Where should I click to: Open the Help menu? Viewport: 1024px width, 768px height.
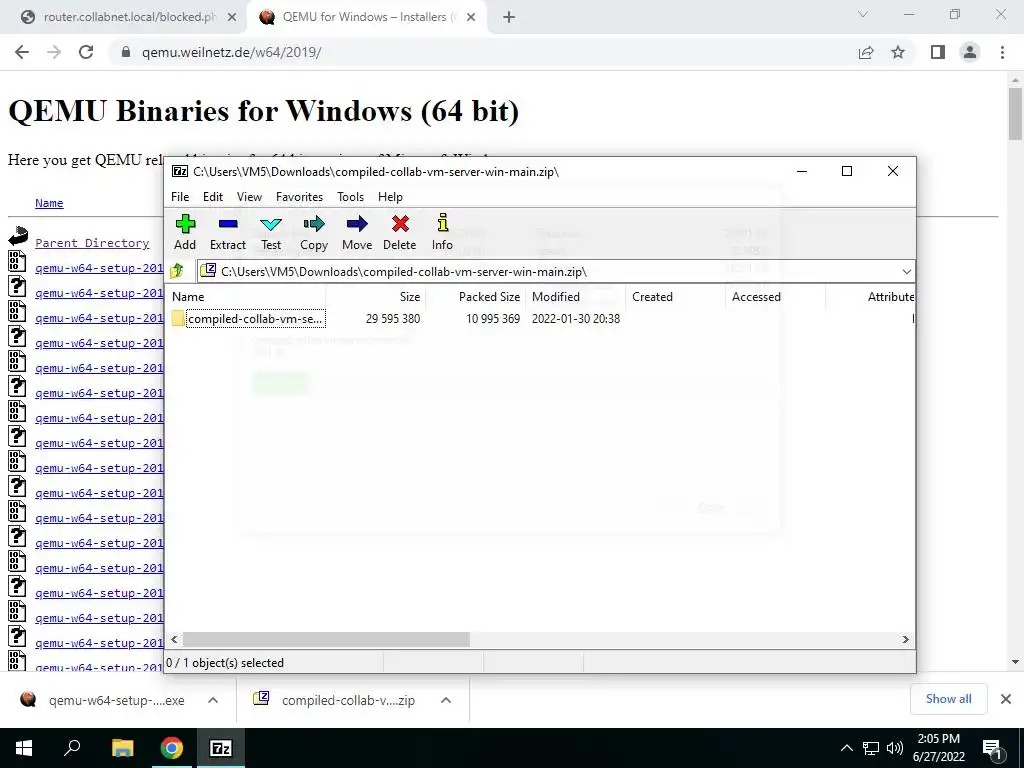click(x=390, y=197)
